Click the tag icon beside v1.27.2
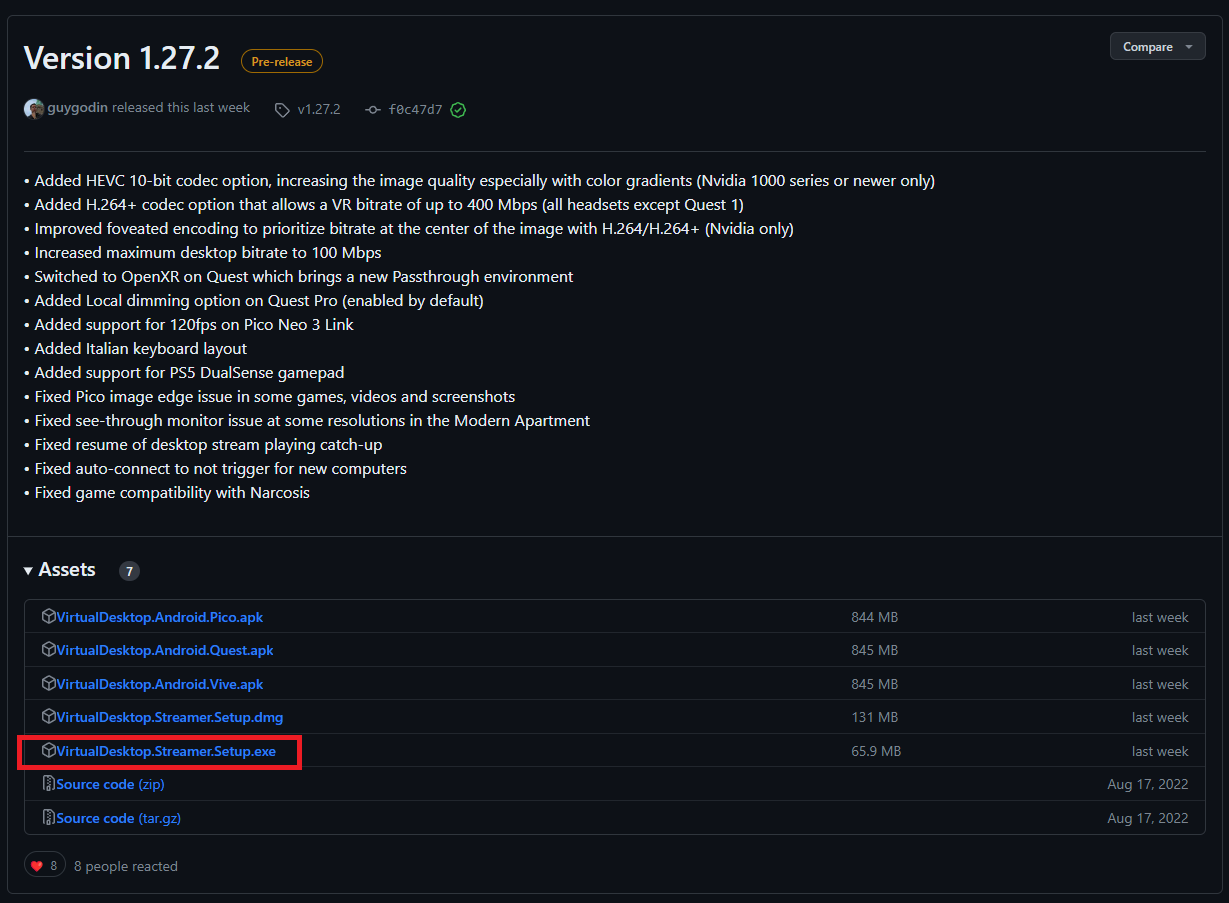The height and width of the screenshot is (903, 1229). pyautogui.click(x=283, y=110)
